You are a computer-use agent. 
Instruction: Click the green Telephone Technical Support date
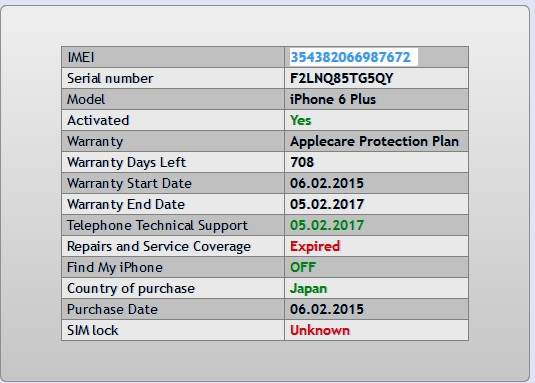tap(327, 225)
